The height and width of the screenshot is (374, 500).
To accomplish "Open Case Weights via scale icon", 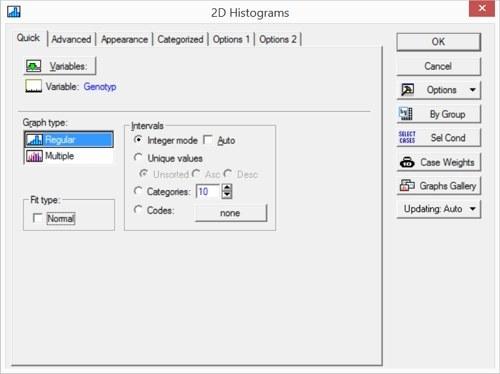I will point(407,162).
